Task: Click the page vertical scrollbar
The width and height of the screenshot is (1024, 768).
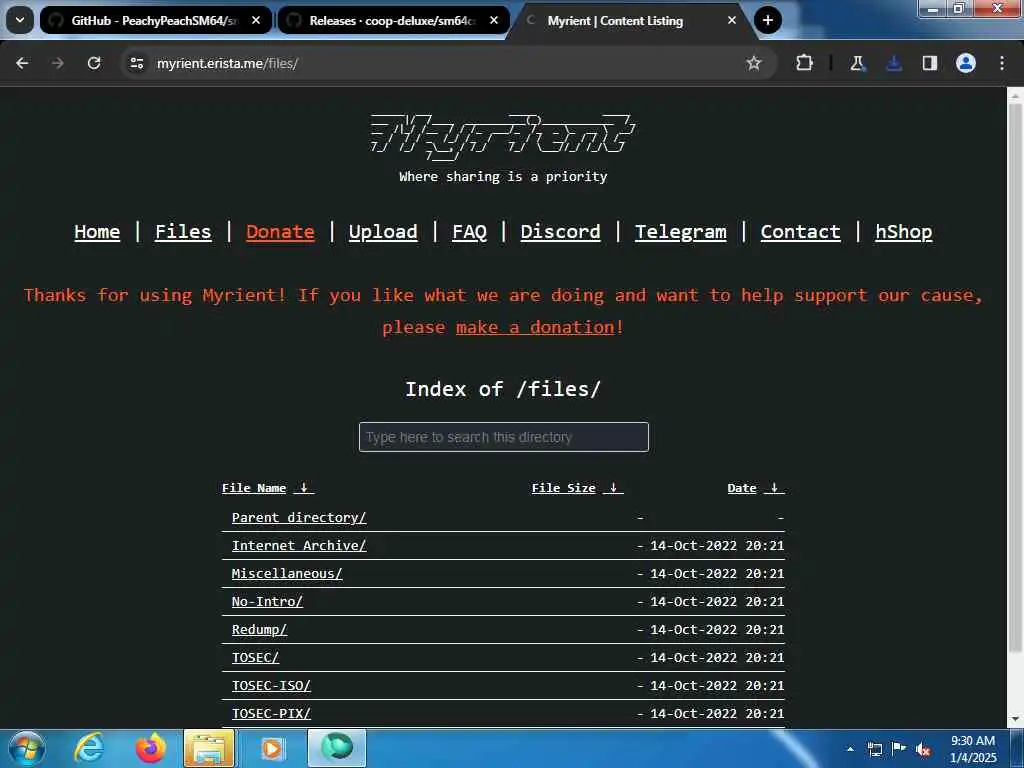Action: [1015, 379]
